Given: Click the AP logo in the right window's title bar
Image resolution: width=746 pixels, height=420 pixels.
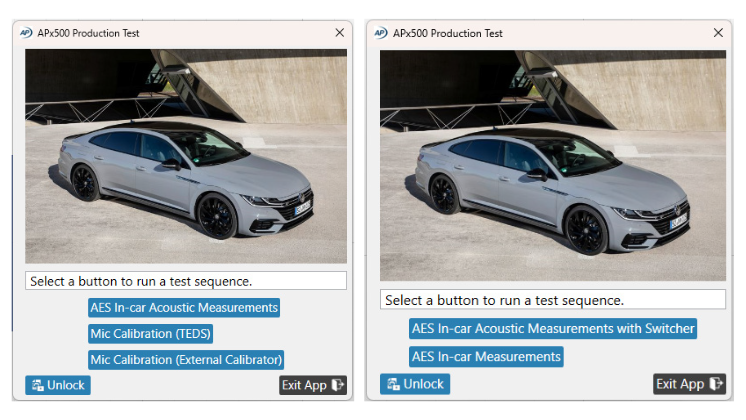Looking at the screenshot, I should 380,32.
